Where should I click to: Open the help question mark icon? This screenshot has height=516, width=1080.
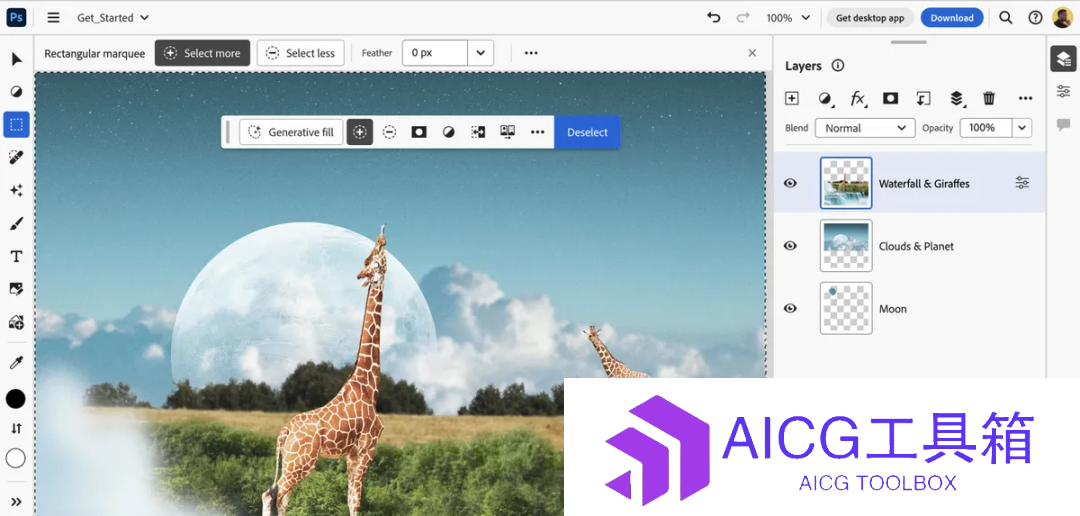(1035, 18)
